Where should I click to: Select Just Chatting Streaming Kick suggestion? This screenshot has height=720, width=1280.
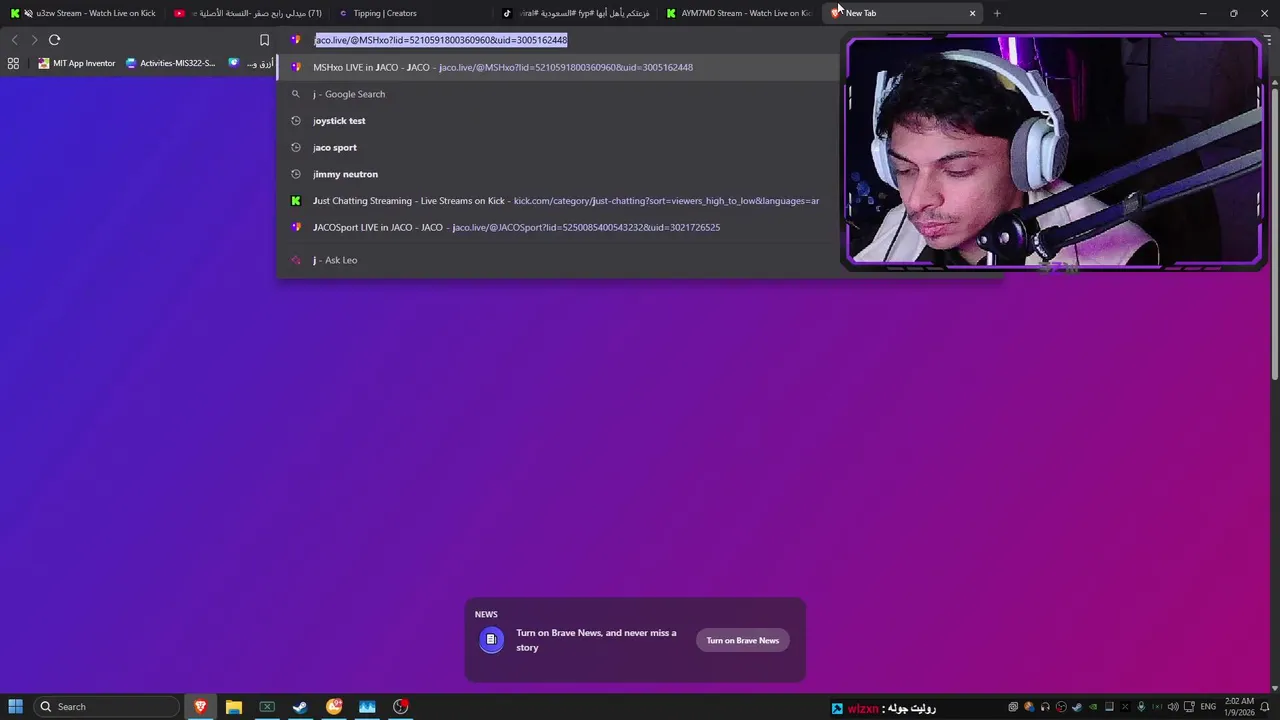click(560, 201)
